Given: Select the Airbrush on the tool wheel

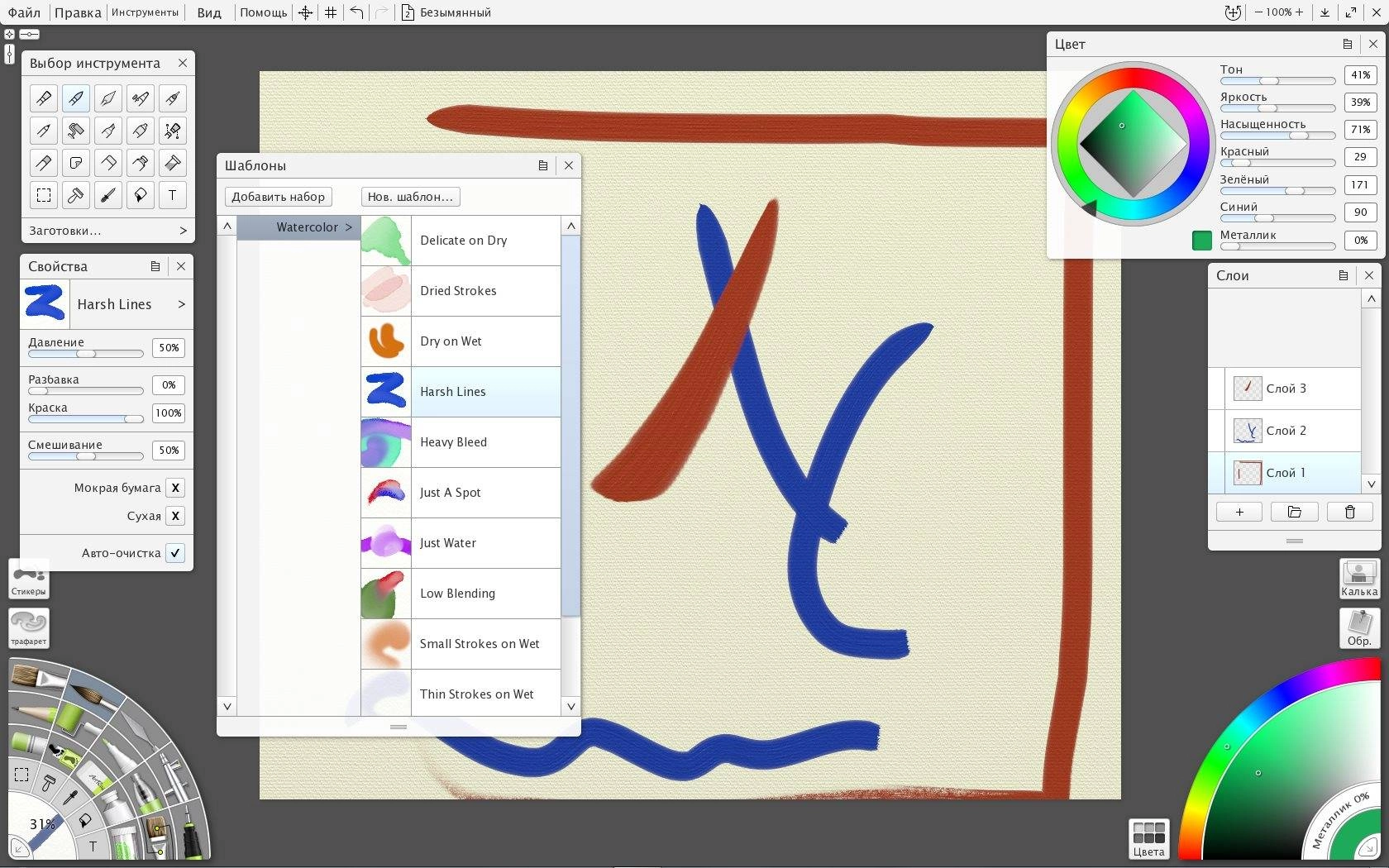Looking at the screenshot, I should point(174,778).
